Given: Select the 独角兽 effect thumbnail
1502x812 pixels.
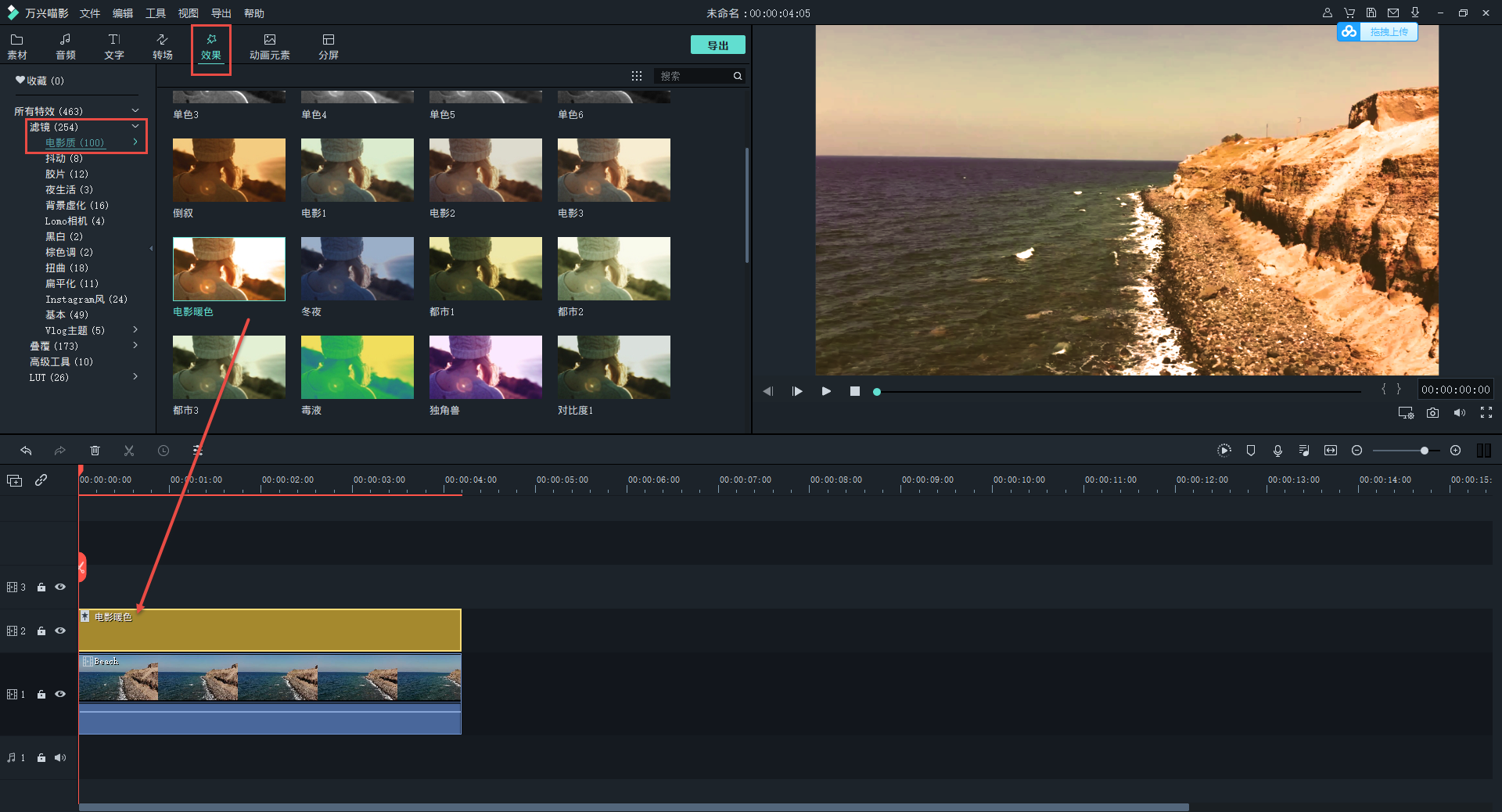Looking at the screenshot, I should click(485, 367).
